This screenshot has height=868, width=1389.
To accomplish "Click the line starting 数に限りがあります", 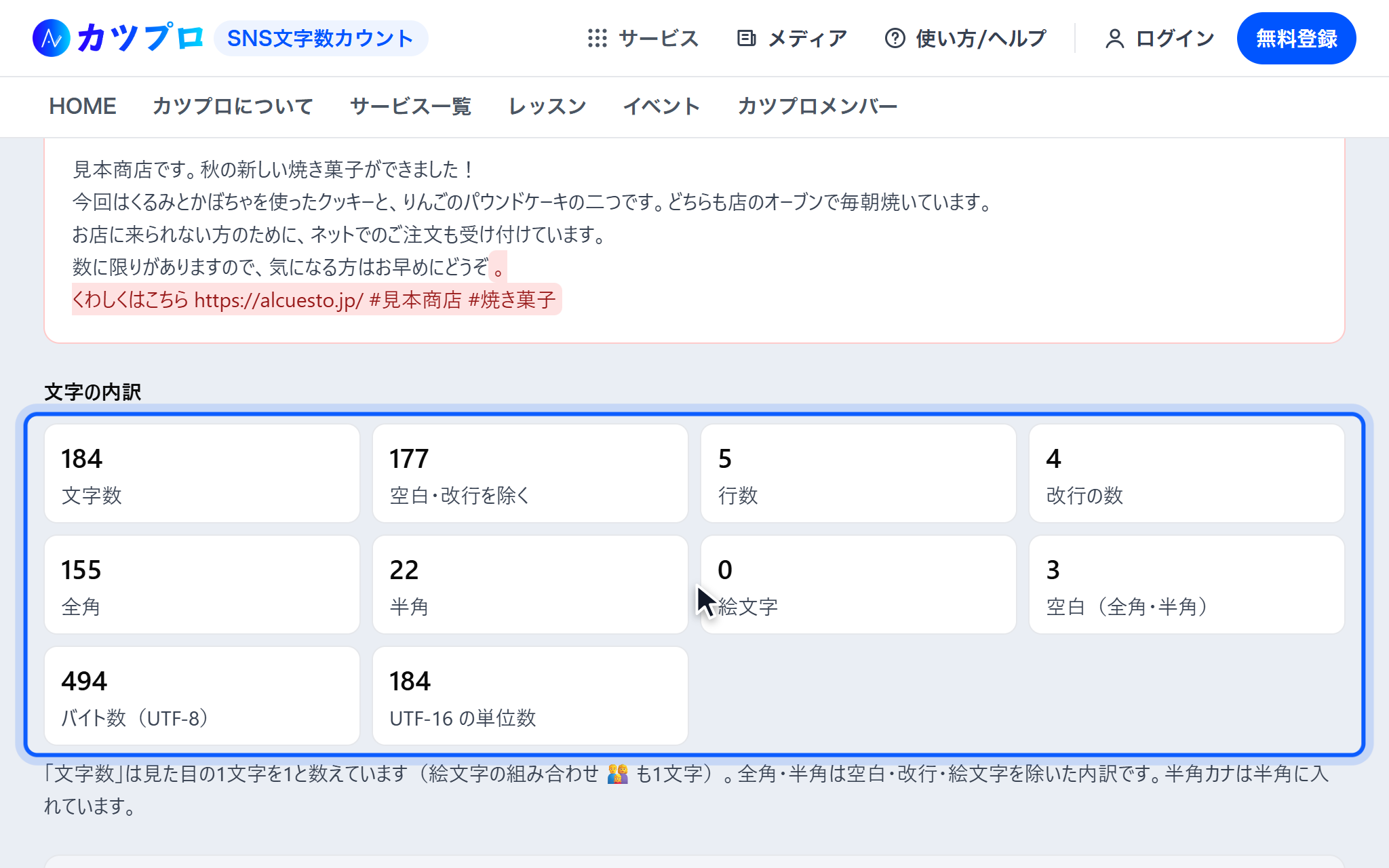I will pyautogui.click(x=289, y=267).
